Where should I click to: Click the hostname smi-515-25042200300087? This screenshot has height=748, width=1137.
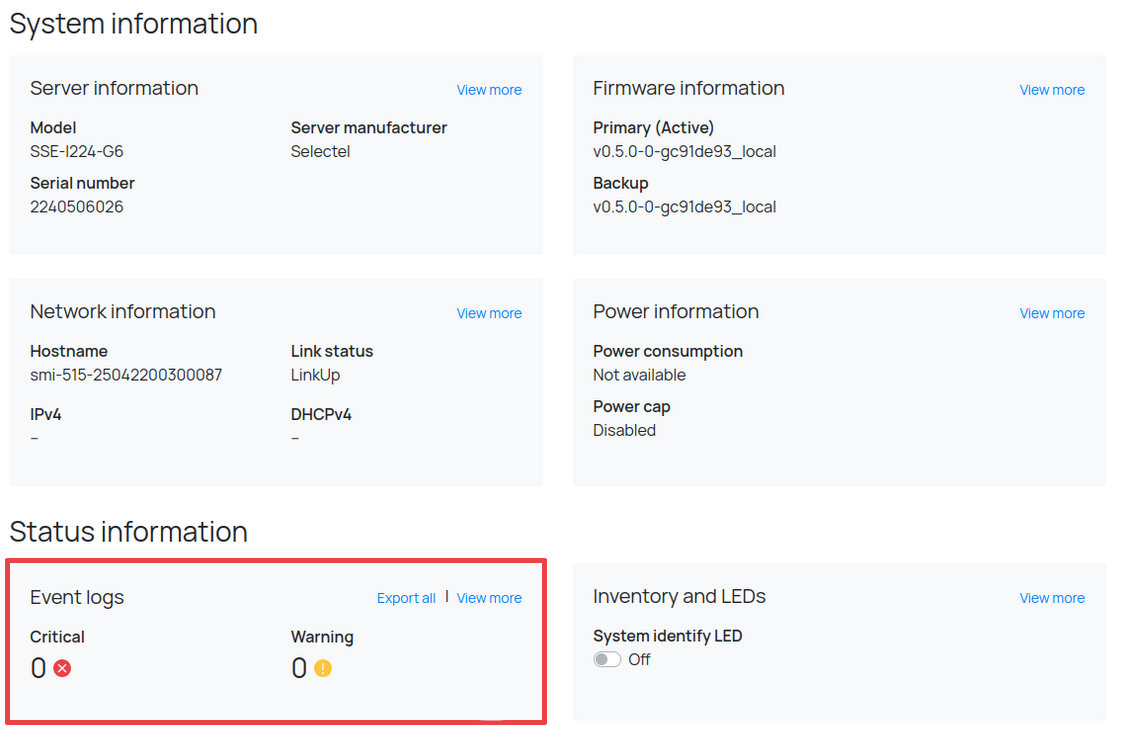[x=126, y=375]
